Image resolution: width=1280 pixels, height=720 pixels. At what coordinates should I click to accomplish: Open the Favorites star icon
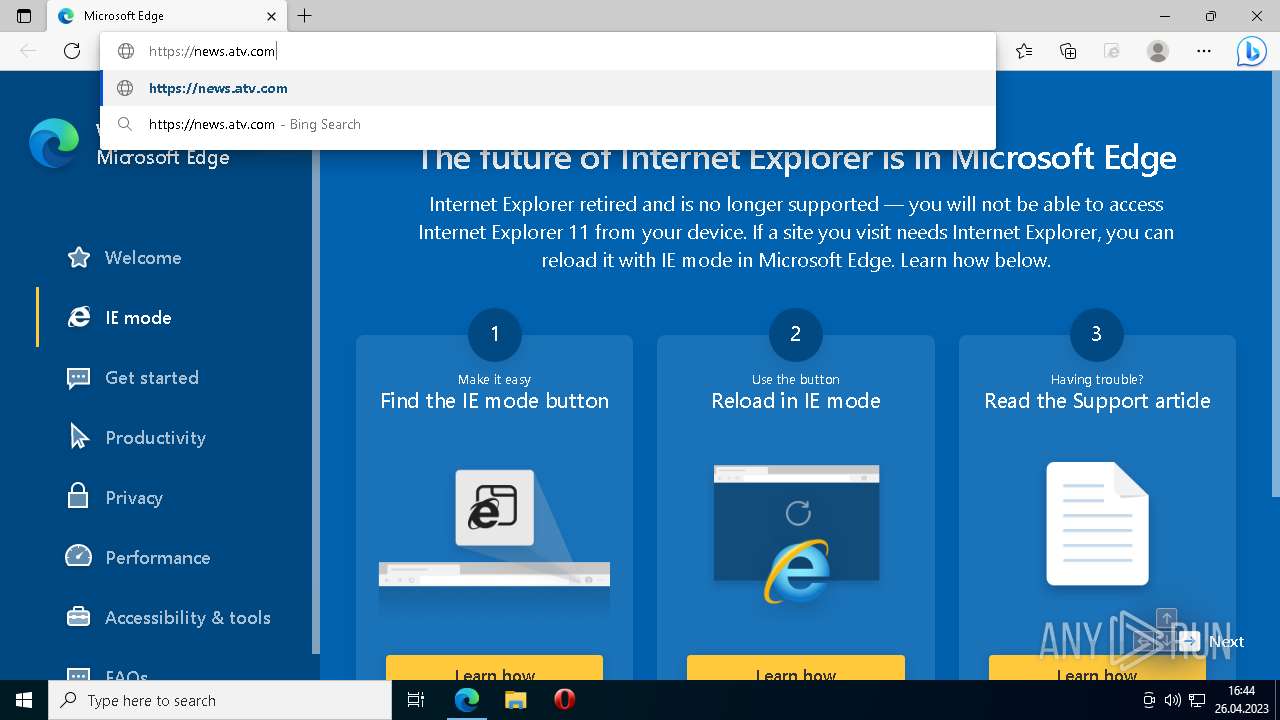pos(1024,51)
